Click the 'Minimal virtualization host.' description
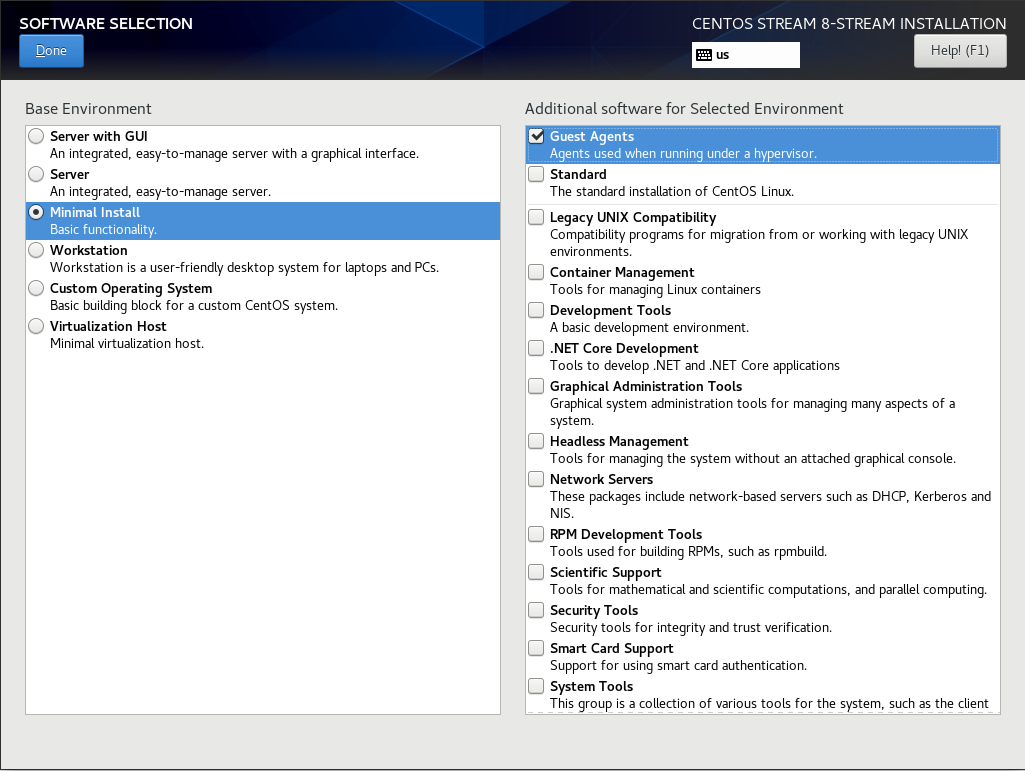 [x=127, y=343]
